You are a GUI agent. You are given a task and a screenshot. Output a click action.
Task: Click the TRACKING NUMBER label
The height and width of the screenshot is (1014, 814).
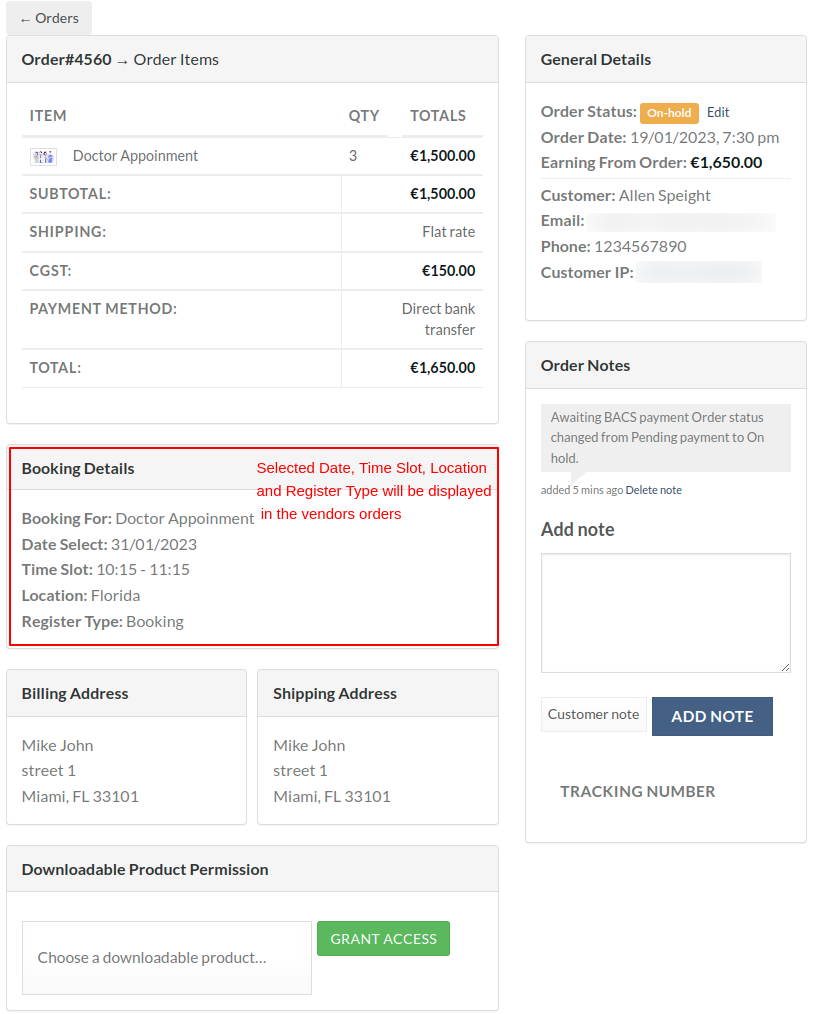pyautogui.click(x=637, y=791)
